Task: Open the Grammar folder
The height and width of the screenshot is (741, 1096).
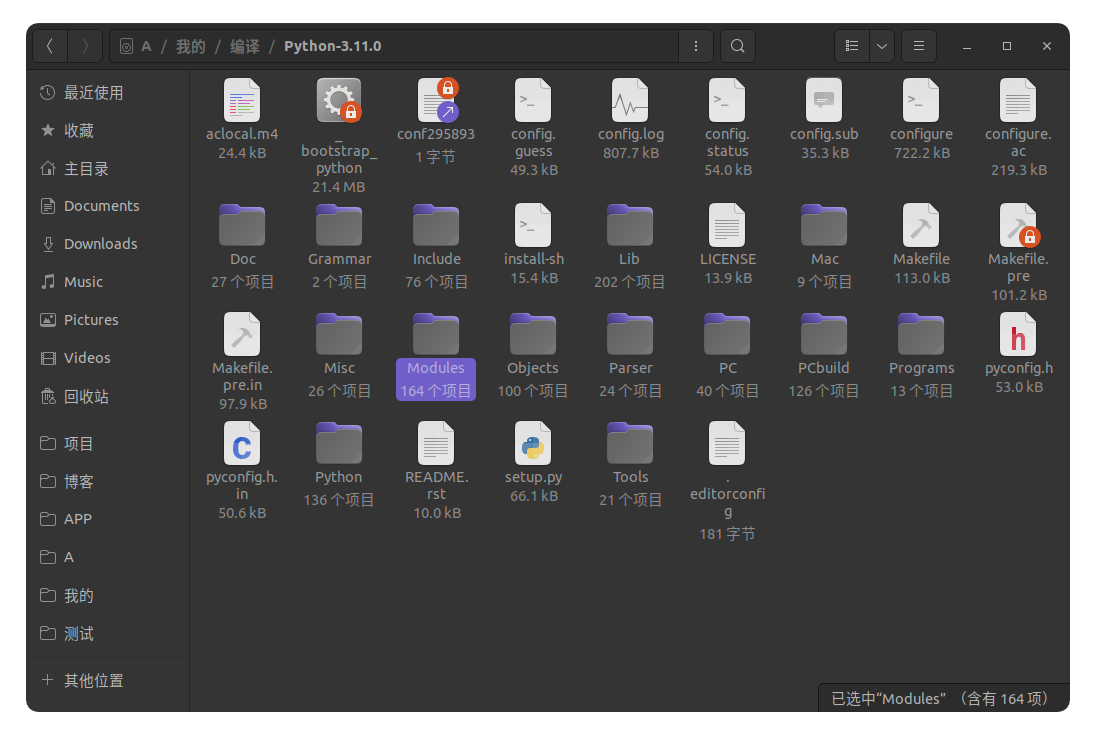Action: point(339,225)
